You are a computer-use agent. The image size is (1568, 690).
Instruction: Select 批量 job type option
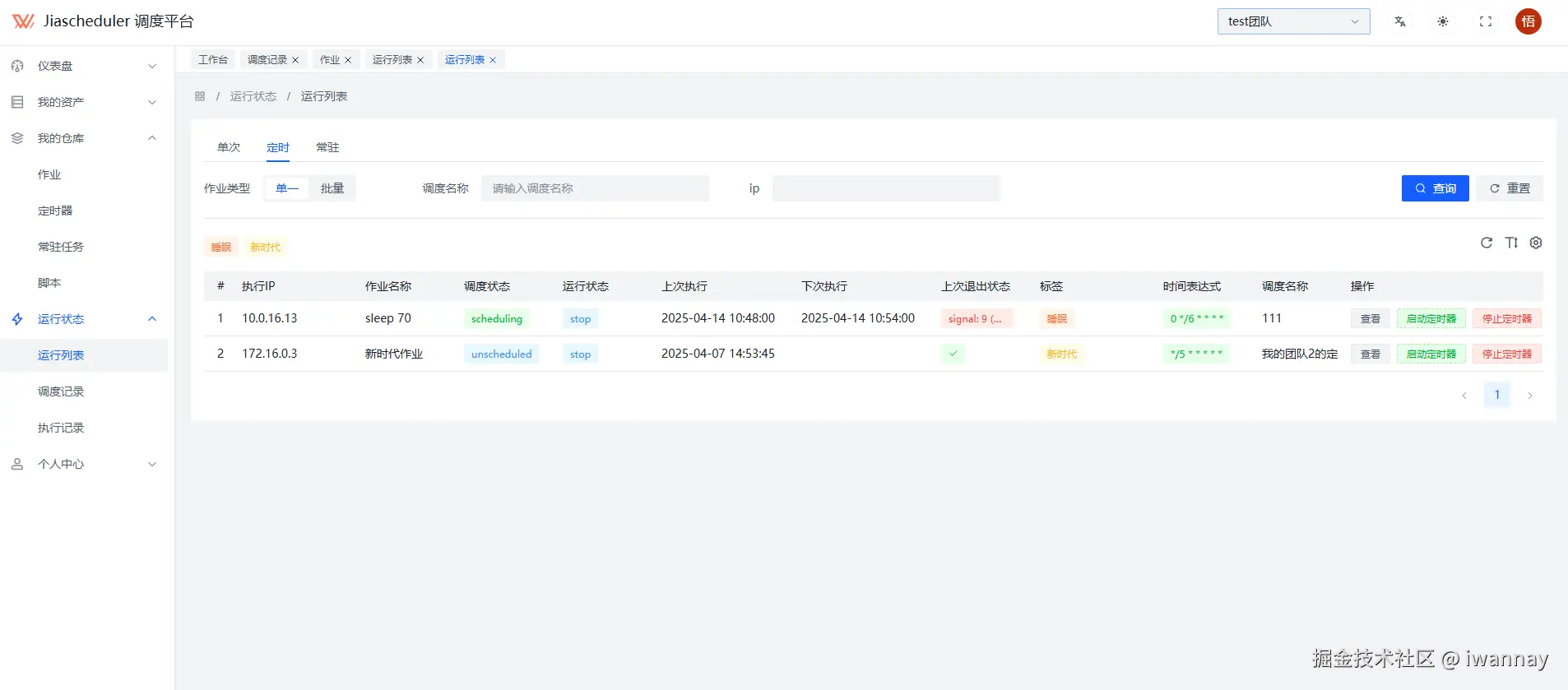click(x=332, y=188)
